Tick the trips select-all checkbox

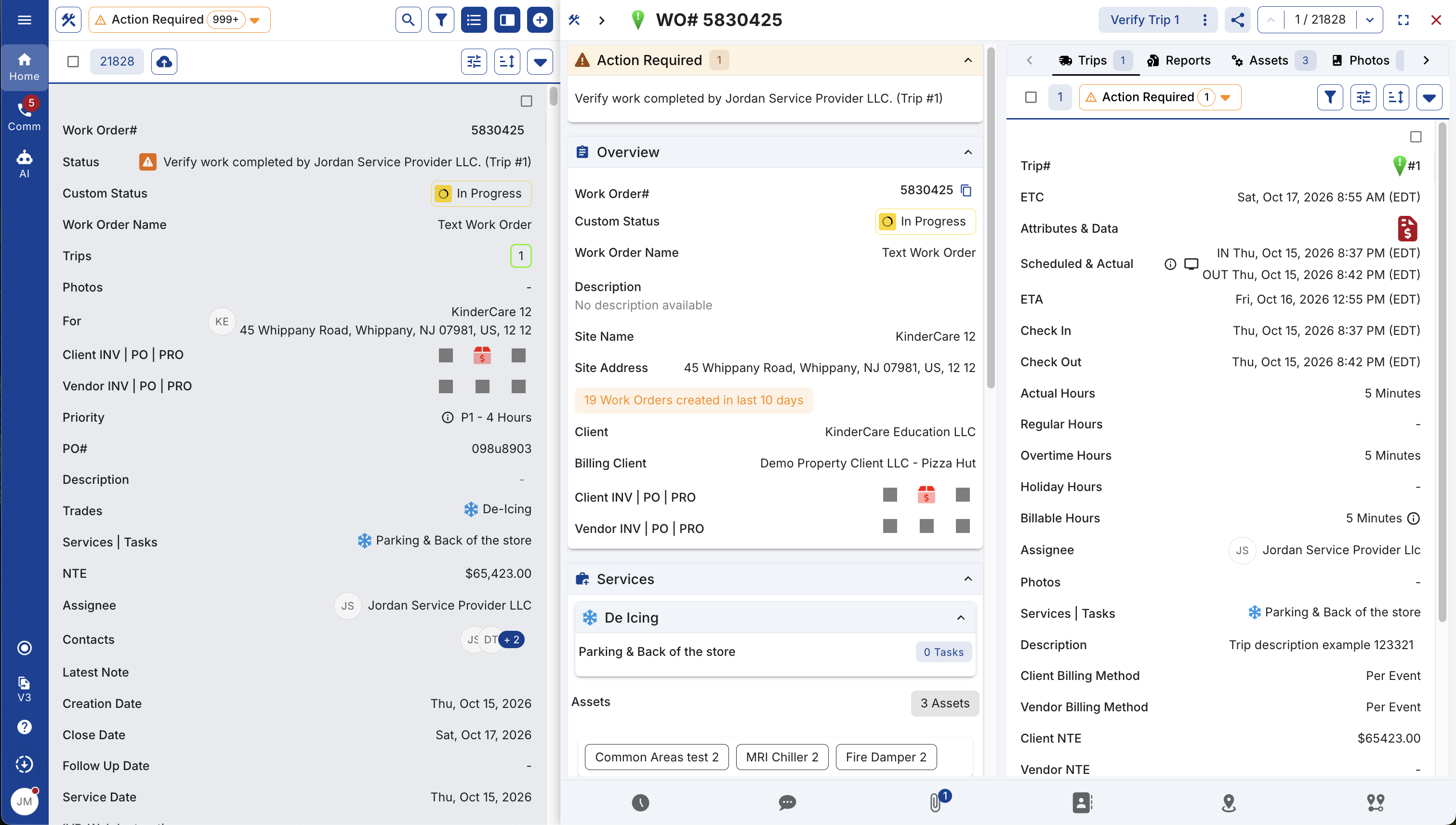[x=1031, y=97]
